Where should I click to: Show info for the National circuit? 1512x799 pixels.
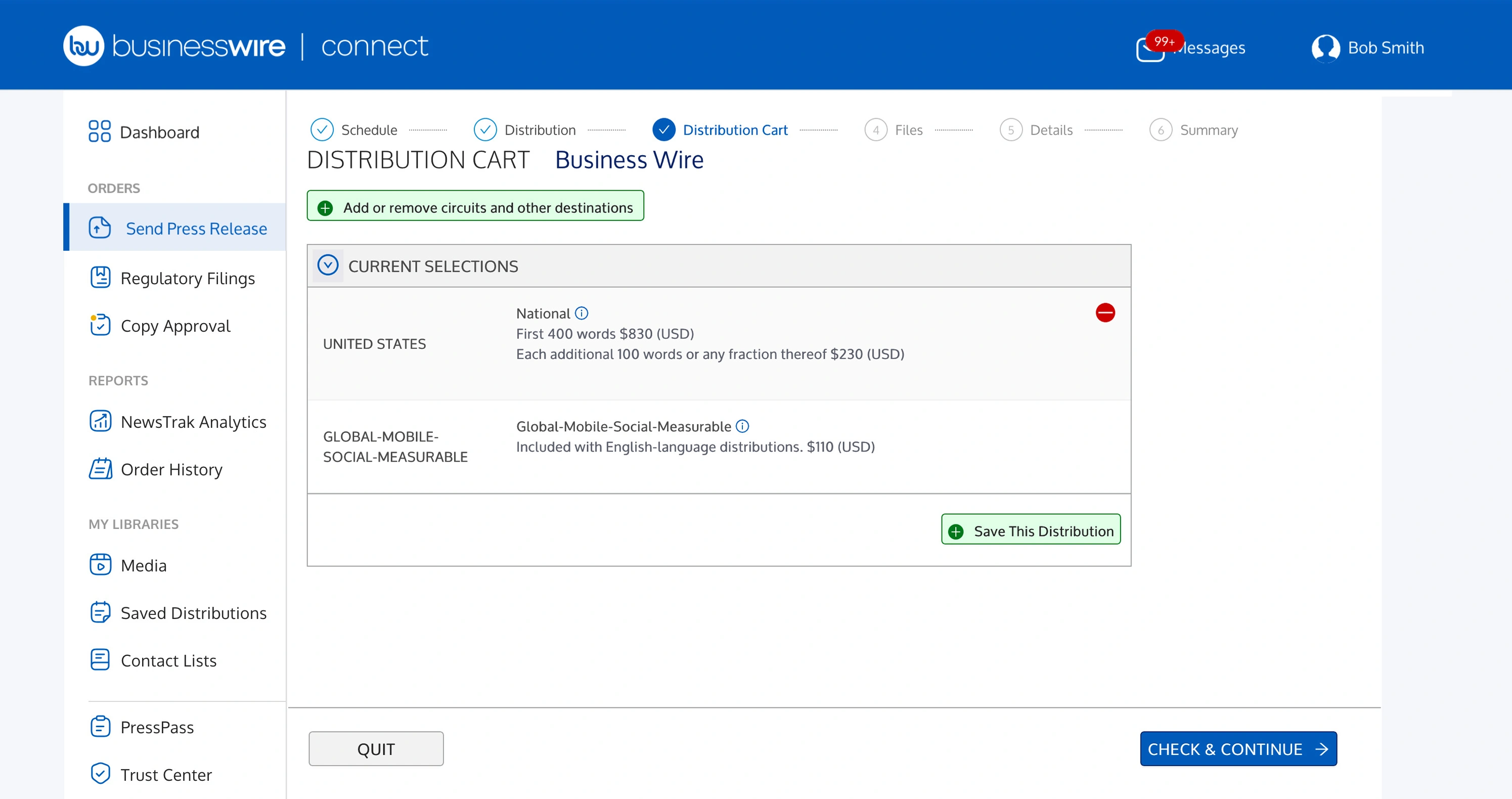tap(581, 314)
